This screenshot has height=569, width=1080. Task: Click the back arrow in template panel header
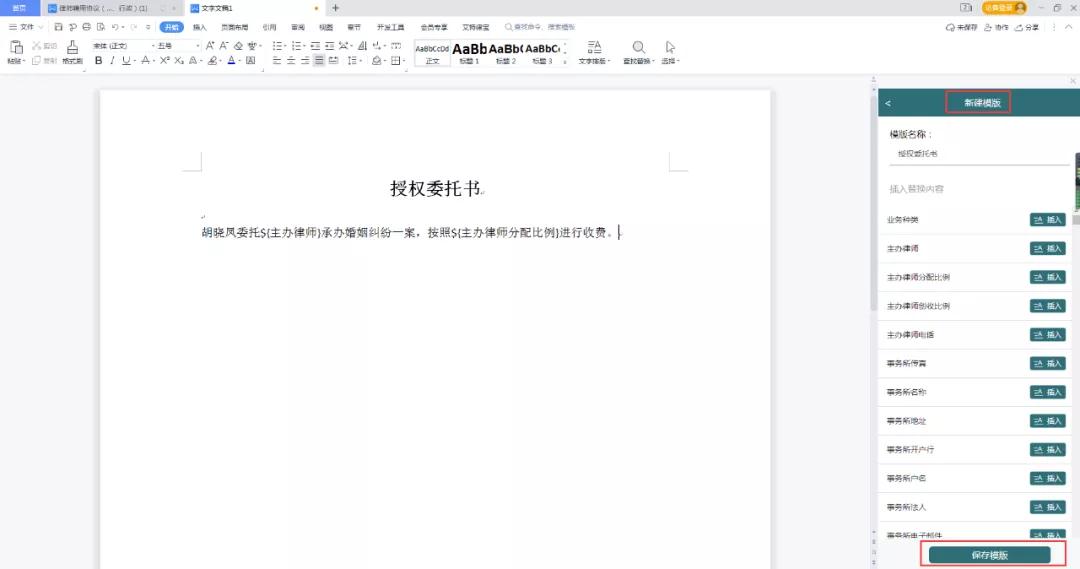(888, 103)
